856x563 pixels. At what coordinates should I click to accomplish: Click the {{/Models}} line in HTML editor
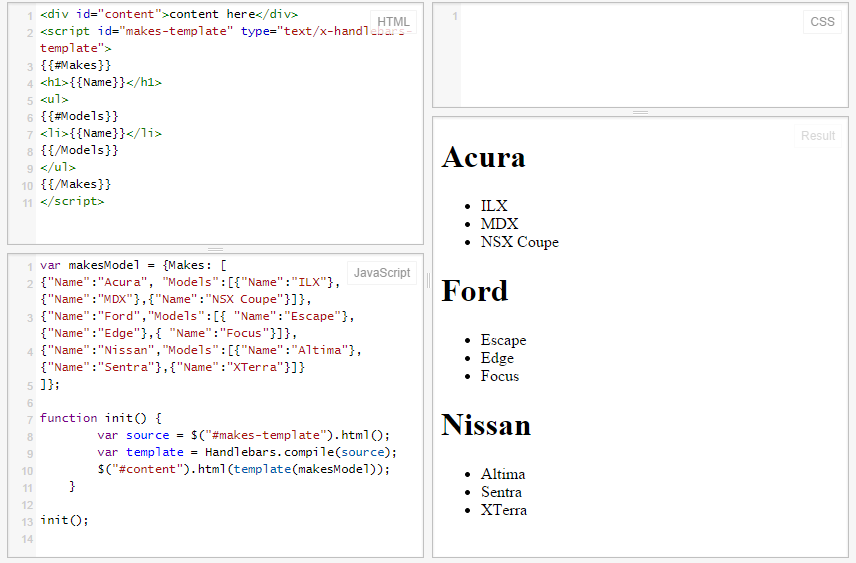[79, 150]
